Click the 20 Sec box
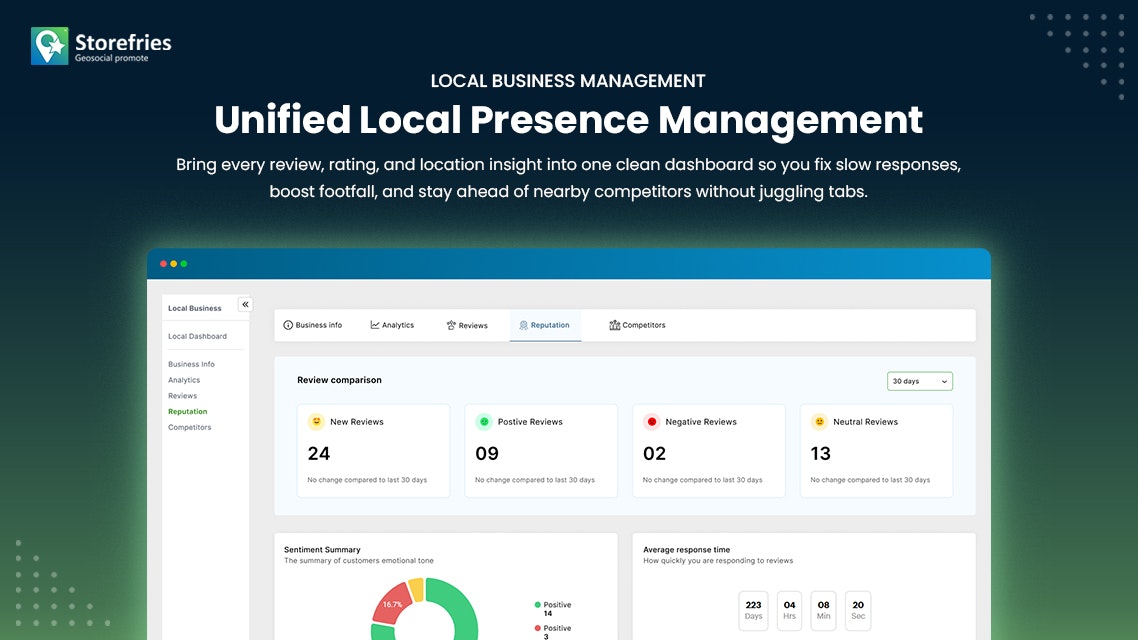Screen dimensions: 1138x640 [x=858, y=610]
